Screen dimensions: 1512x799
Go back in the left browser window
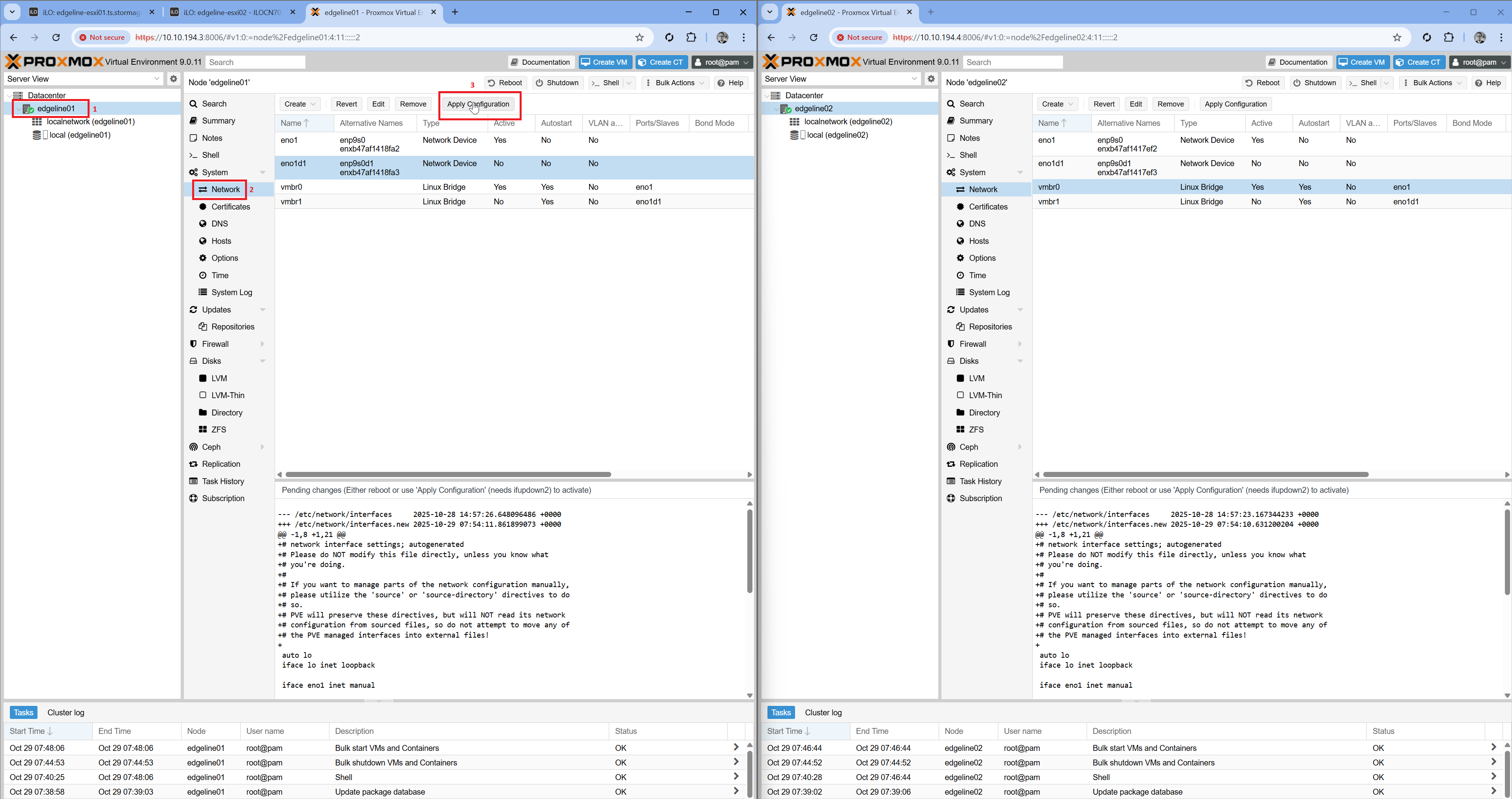[x=13, y=37]
